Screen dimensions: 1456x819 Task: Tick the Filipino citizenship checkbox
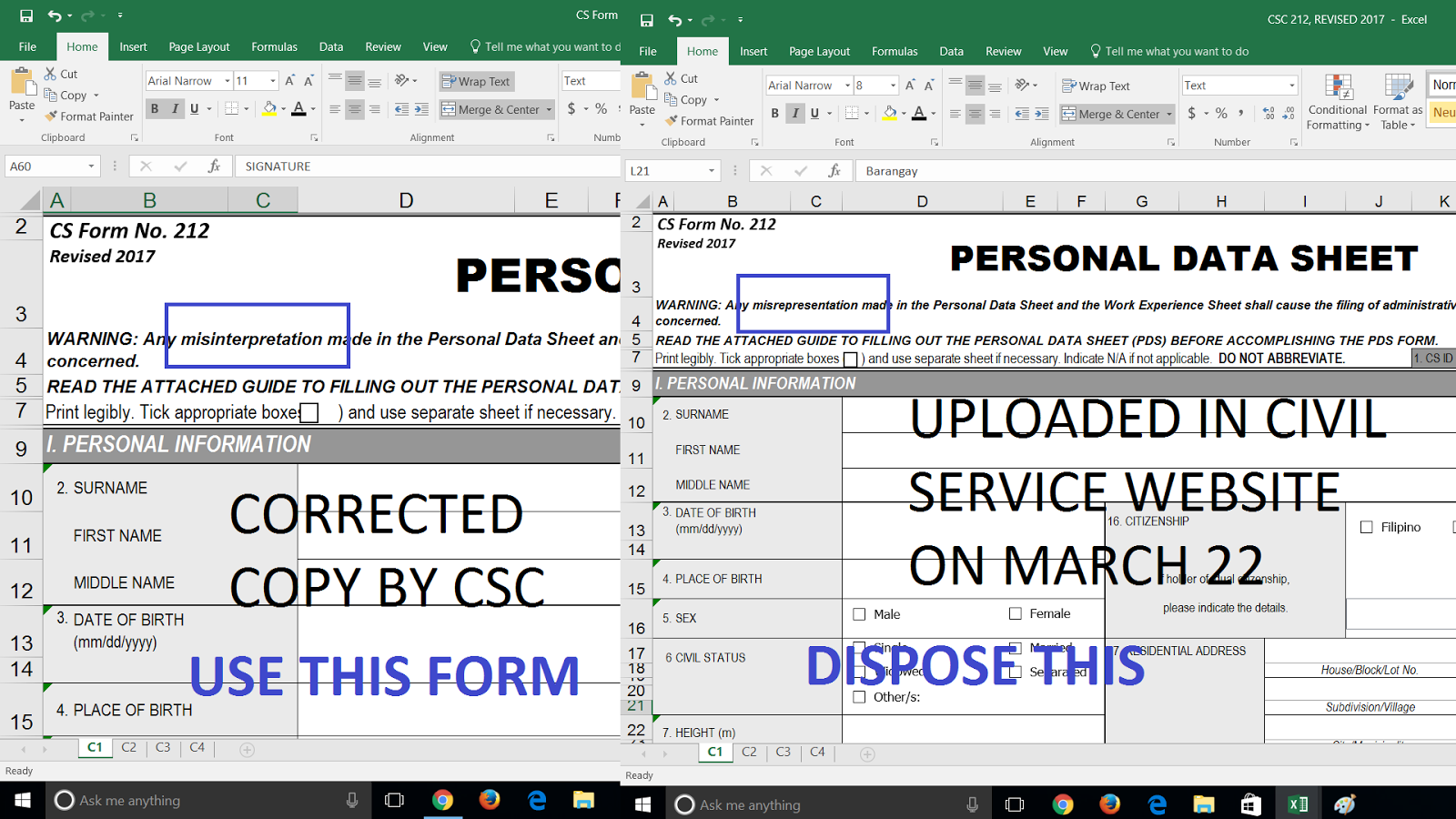coord(1365,527)
